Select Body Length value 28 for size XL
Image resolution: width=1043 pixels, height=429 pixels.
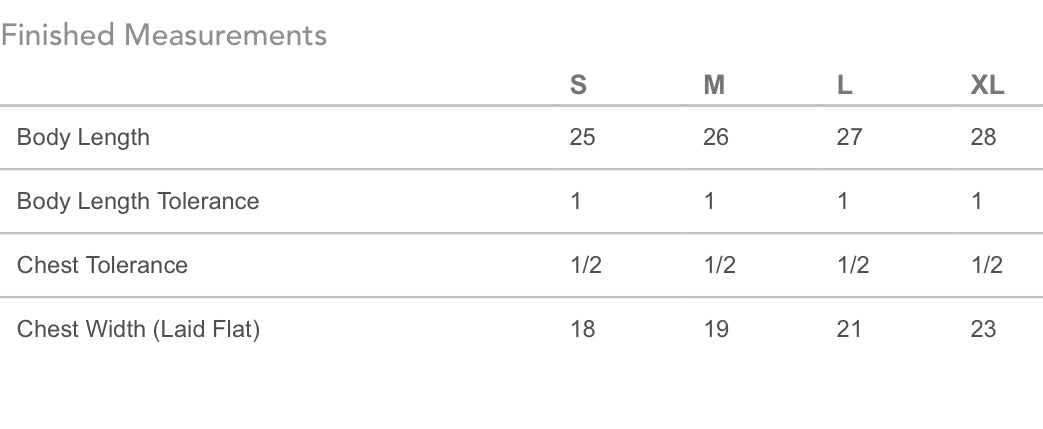point(984,137)
